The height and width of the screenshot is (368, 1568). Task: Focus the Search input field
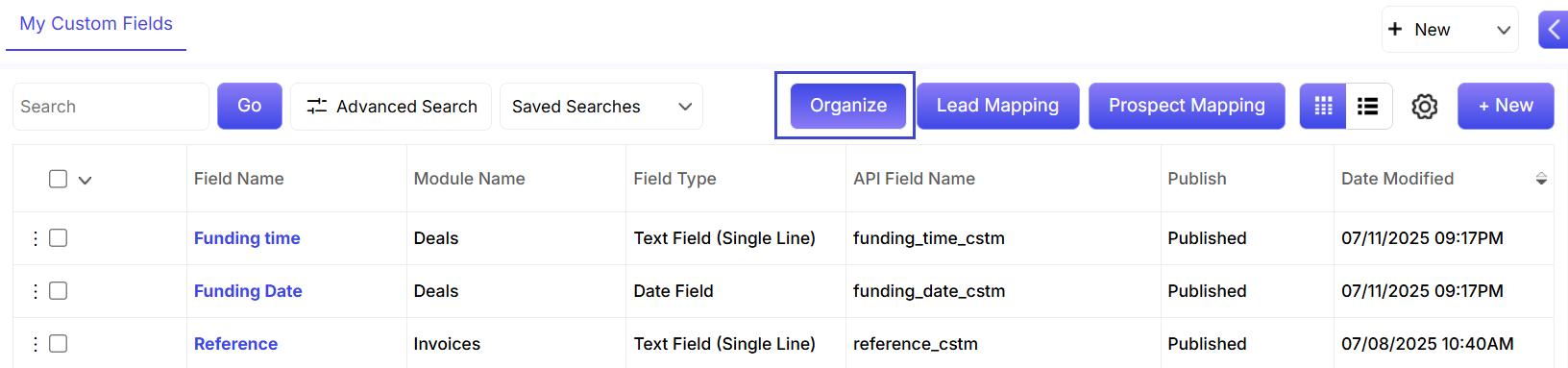(x=110, y=107)
